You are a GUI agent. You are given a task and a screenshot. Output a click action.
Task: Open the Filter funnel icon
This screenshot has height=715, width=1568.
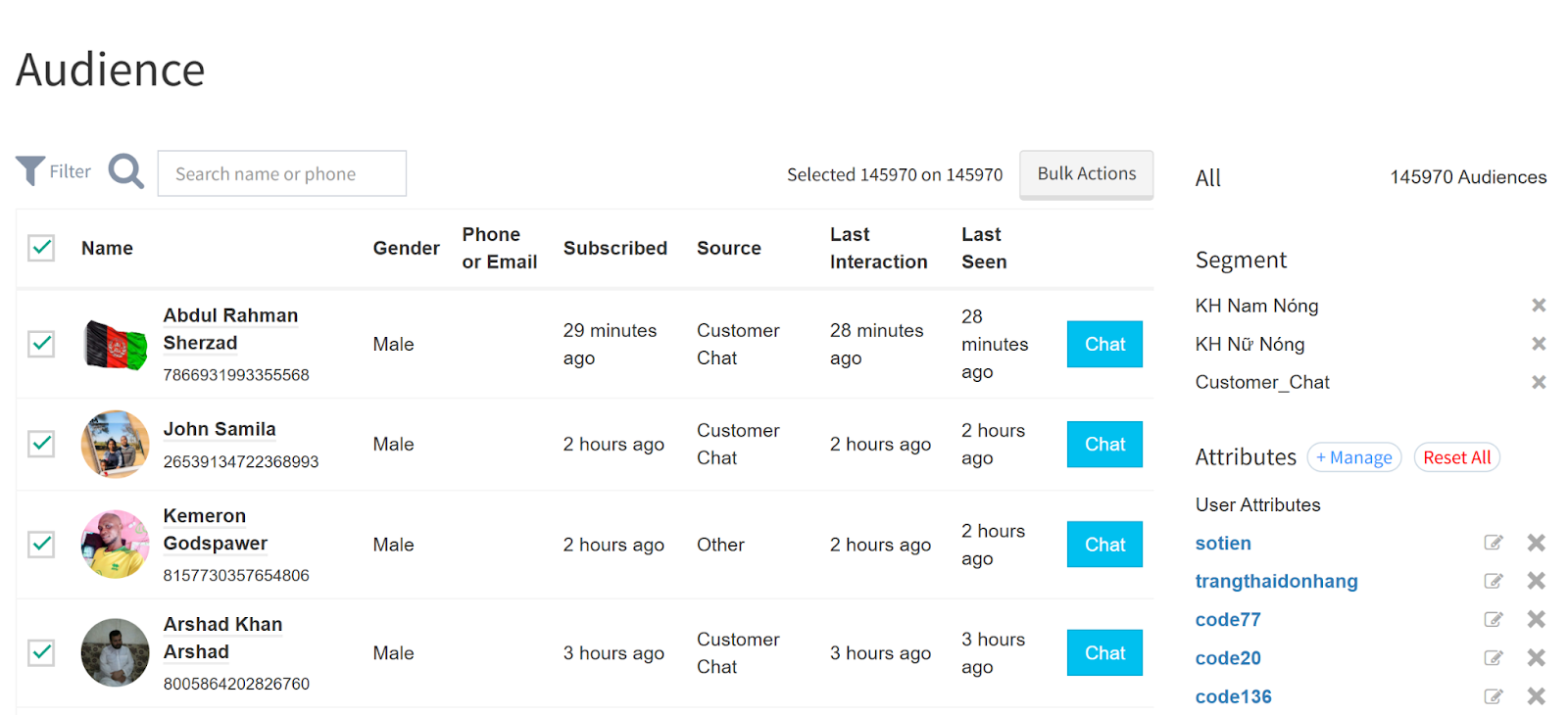click(30, 171)
